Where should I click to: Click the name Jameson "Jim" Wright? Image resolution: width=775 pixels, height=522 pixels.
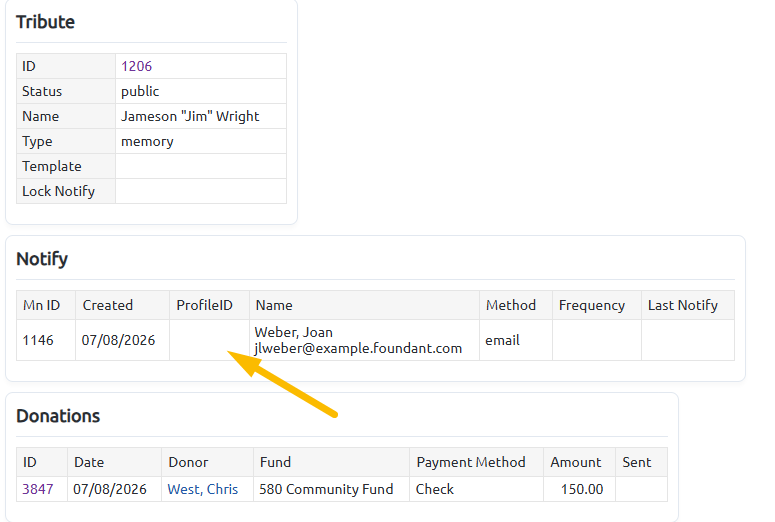coord(190,117)
